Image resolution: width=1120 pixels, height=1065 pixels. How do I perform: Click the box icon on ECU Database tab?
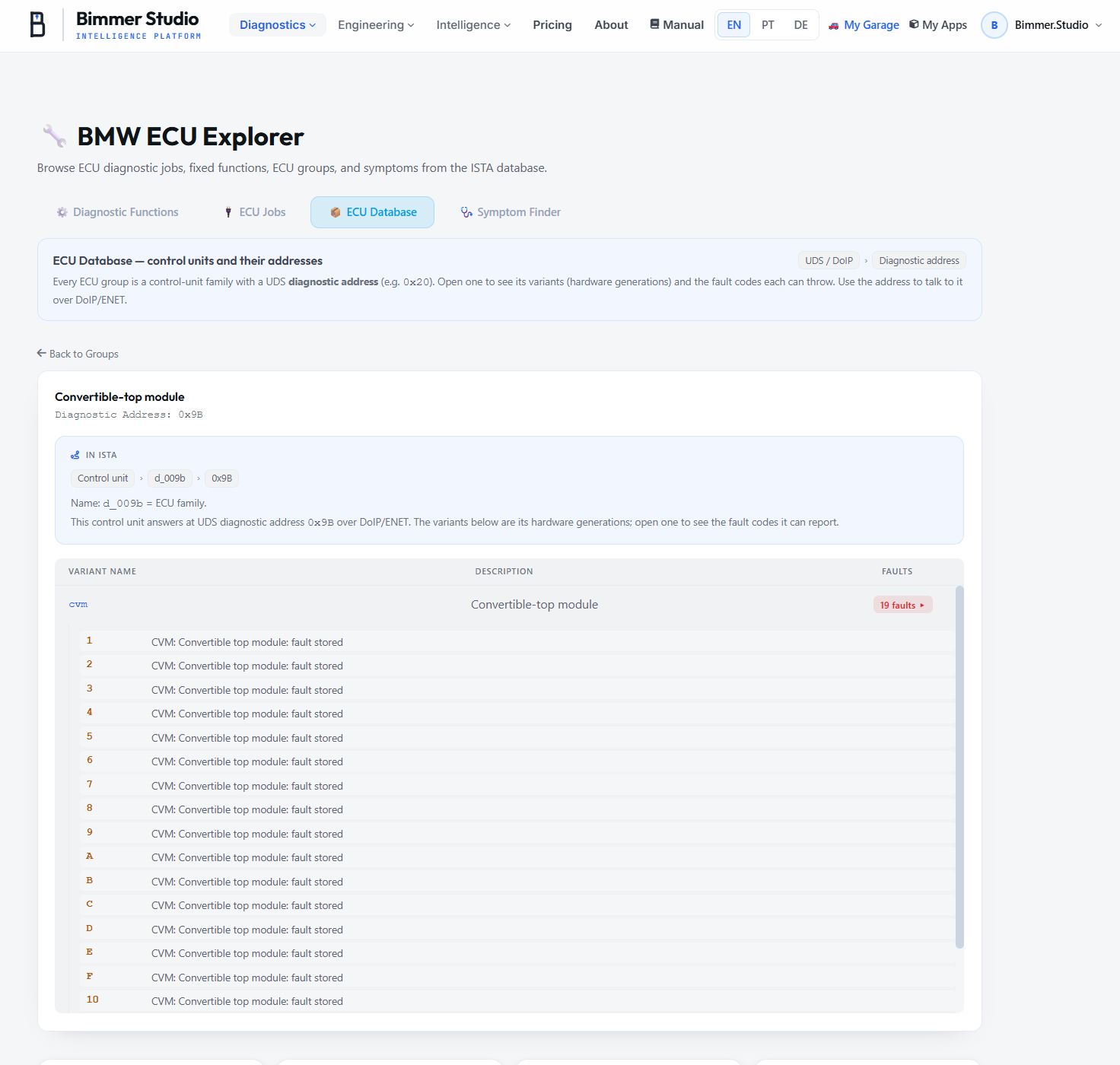coord(336,212)
